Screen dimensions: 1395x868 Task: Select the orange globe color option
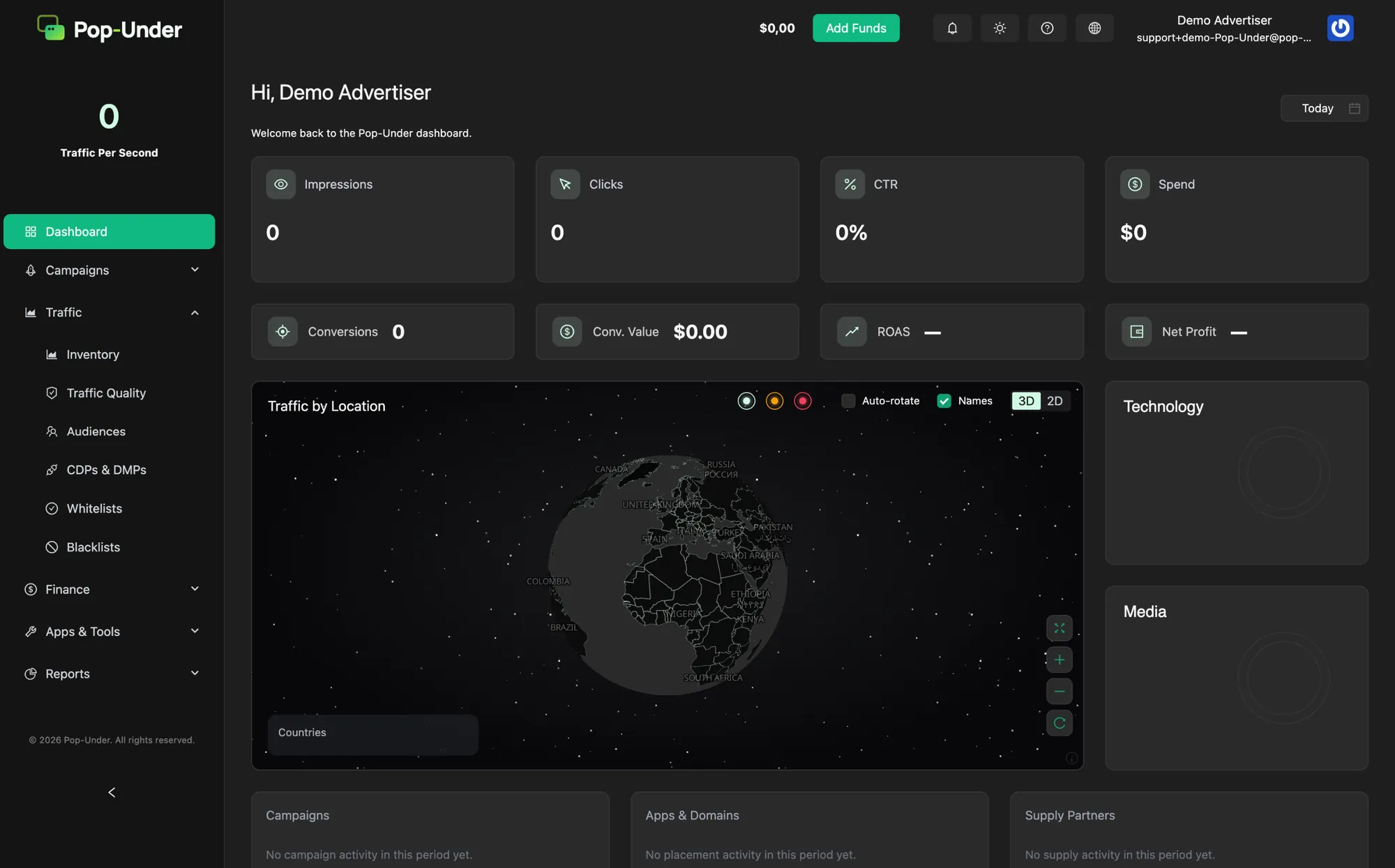point(774,401)
